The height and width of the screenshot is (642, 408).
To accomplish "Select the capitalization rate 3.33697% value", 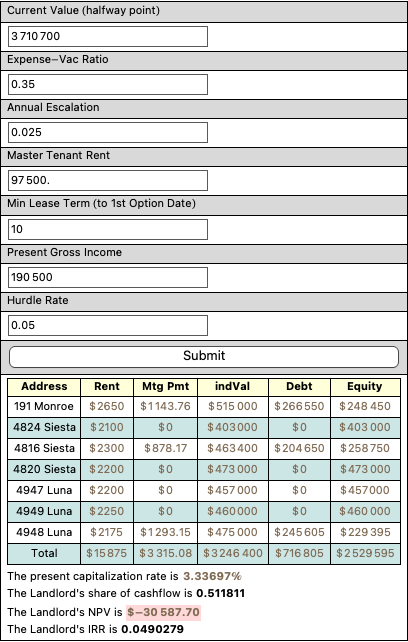I will pyautogui.click(x=212, y=576).
